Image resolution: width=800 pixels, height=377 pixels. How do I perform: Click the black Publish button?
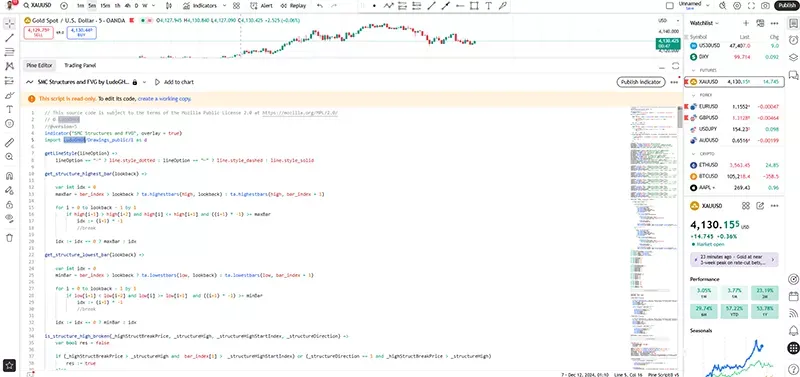tap(787, 6)
